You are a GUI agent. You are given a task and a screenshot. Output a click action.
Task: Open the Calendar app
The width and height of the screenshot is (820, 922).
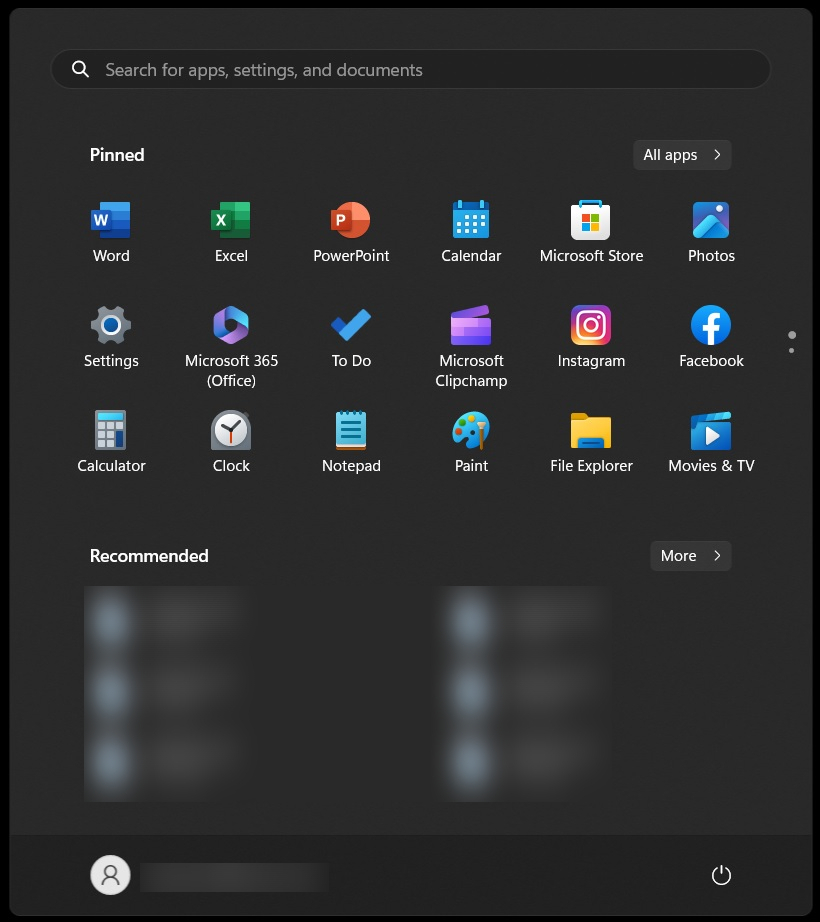tap(471, 232)
